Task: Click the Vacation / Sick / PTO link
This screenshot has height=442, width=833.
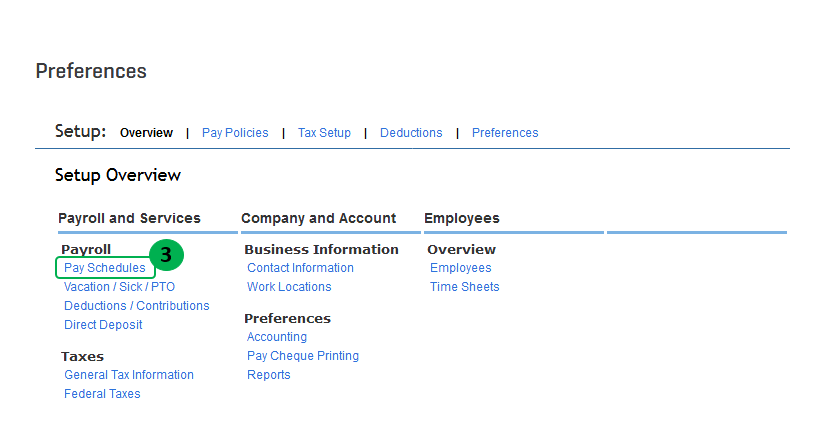Action: (119, 287)
